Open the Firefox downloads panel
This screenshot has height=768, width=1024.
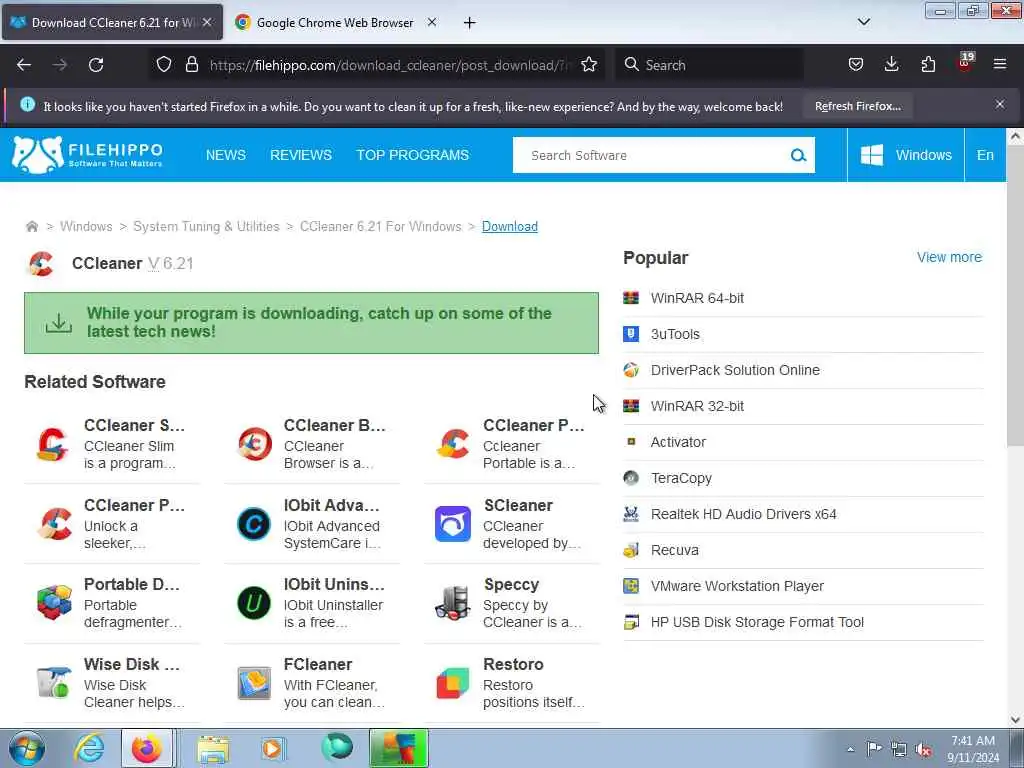tap(891, 64)
